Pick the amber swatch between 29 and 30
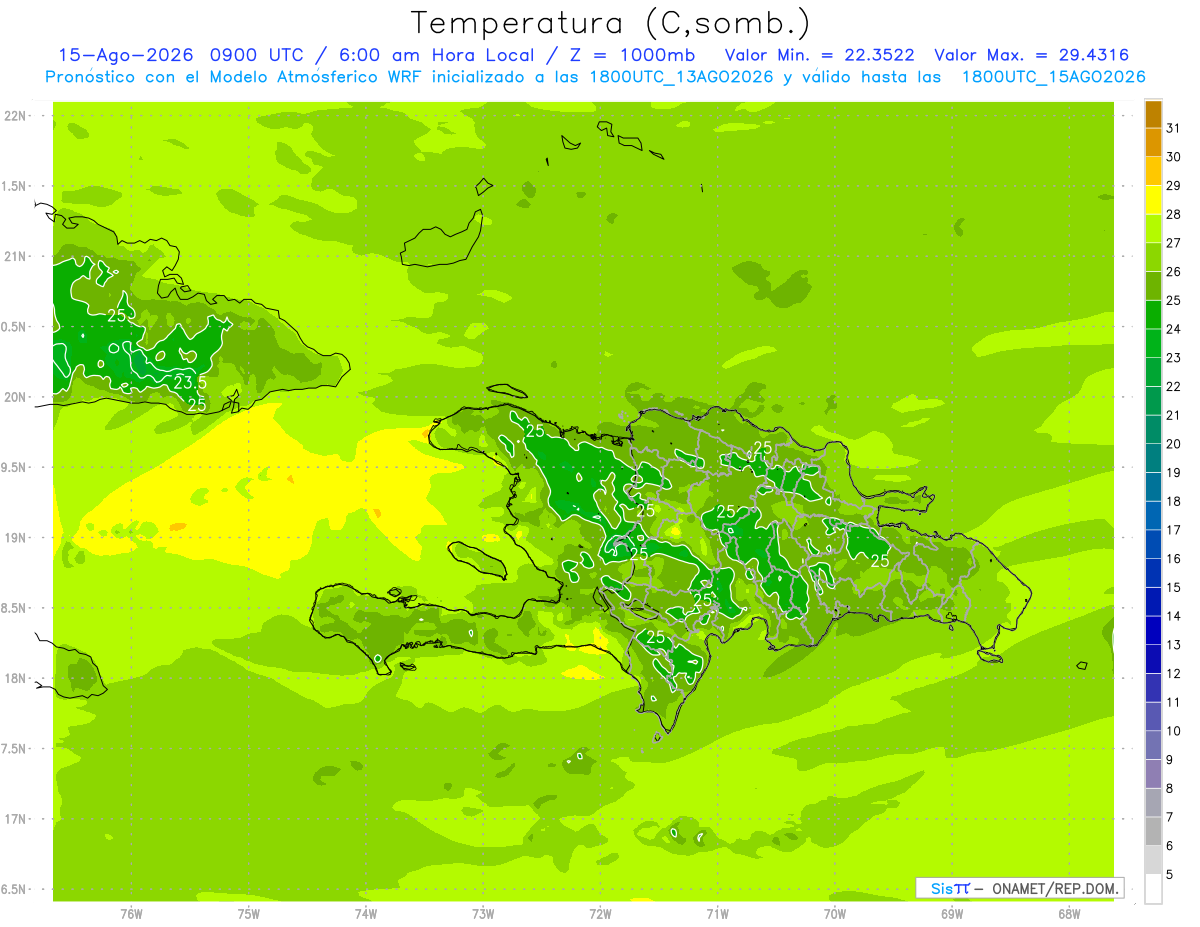This screenshot has width=1200, height=927. tap(1153, 170)
